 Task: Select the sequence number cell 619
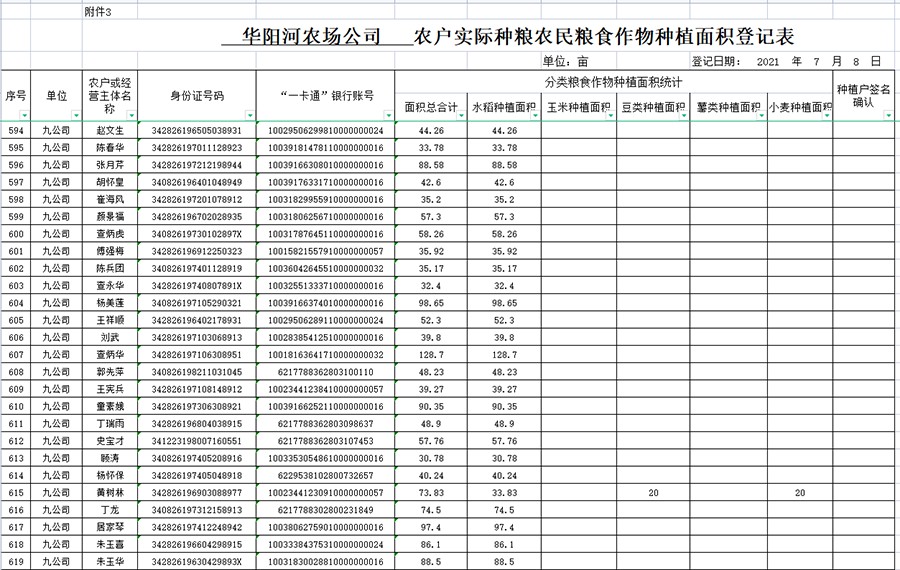[x=16, y=562]
